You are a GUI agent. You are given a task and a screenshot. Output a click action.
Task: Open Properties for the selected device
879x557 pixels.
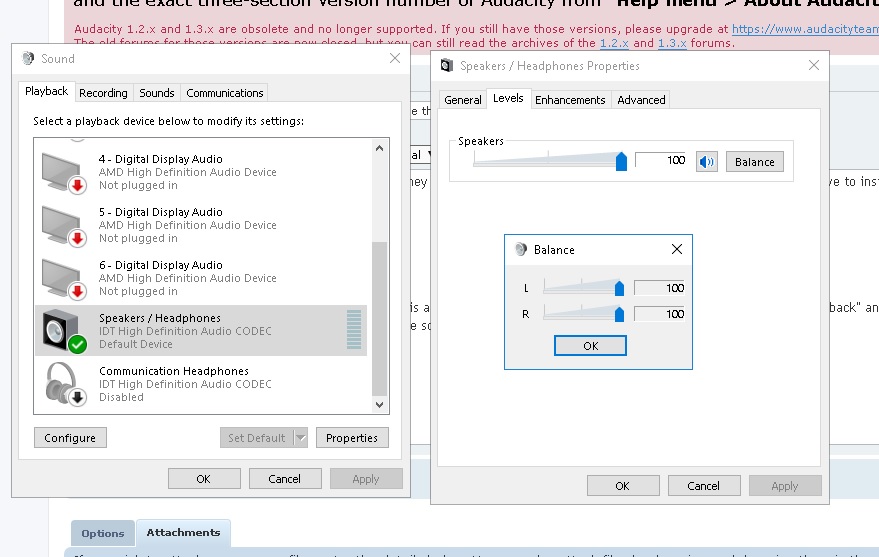coord(351,438)
